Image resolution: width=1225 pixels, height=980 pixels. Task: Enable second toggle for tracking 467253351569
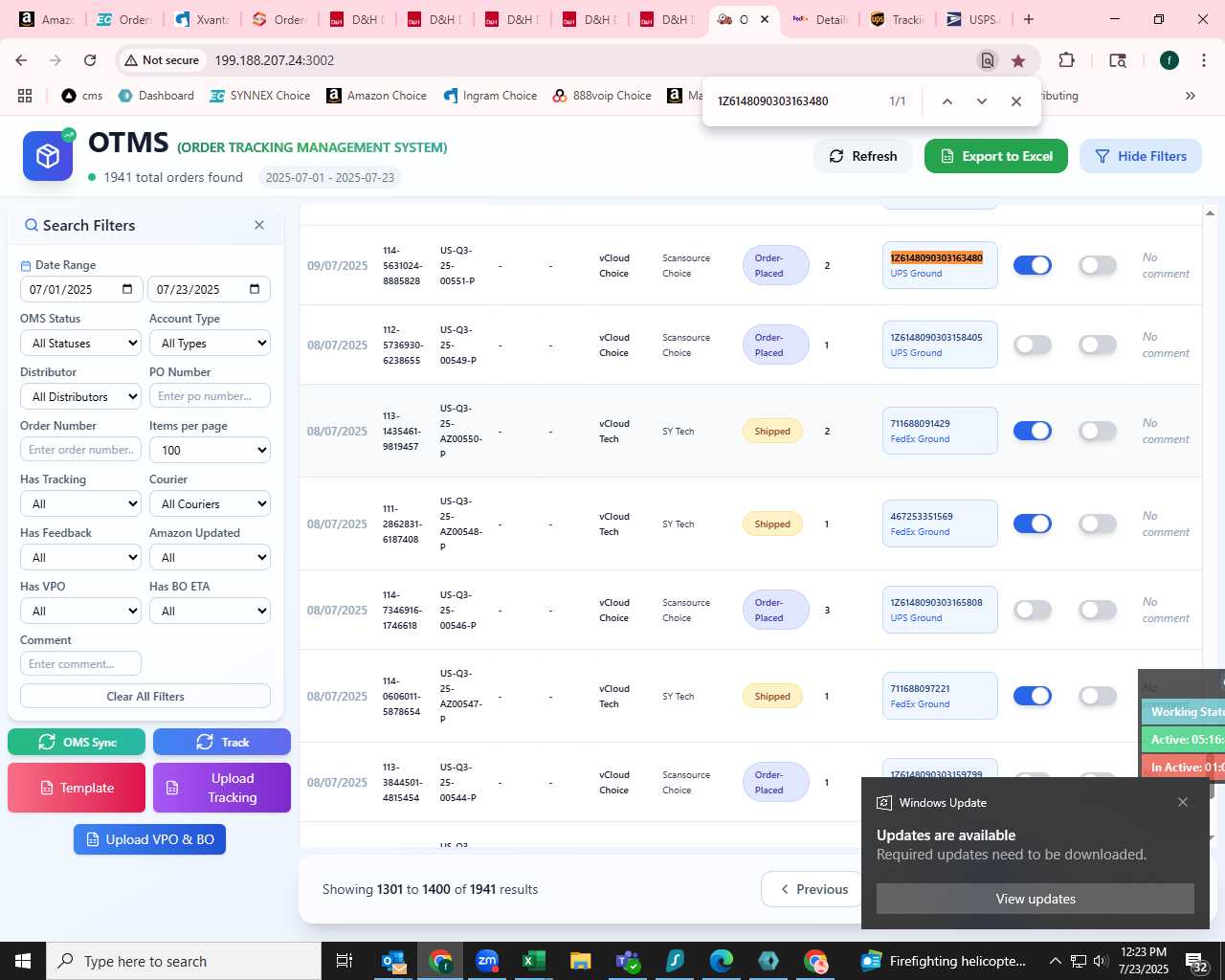point(1098,523)
